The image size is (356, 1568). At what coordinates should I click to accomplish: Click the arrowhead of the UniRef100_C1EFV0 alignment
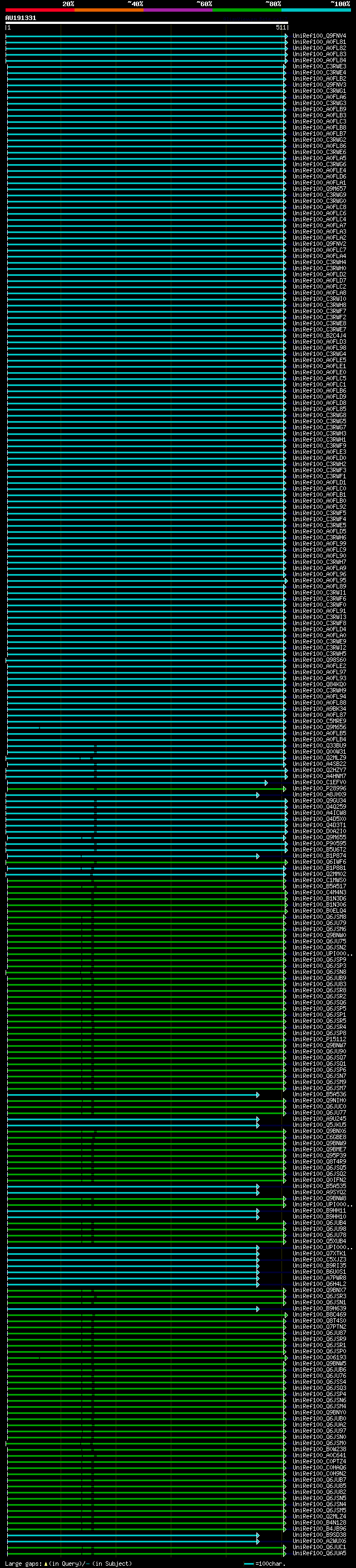tap(266, 783)
